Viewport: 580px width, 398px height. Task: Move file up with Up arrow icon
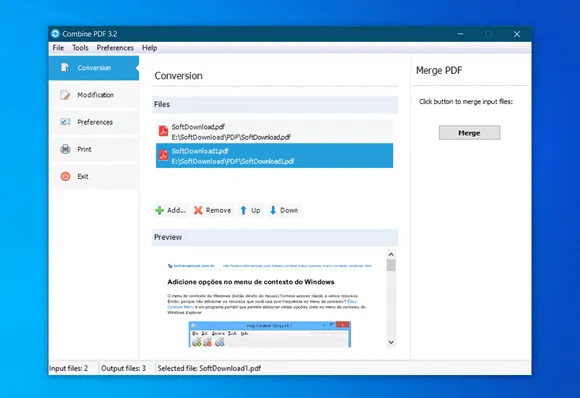click(243, 210)
